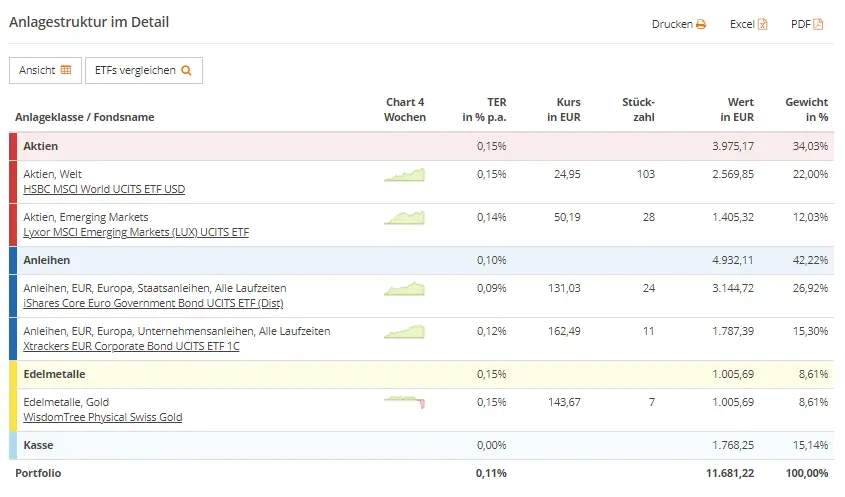845x497 pixels.
Task: Open WisdomTree Physical Swiss Gold link
Action: [102, 417]
